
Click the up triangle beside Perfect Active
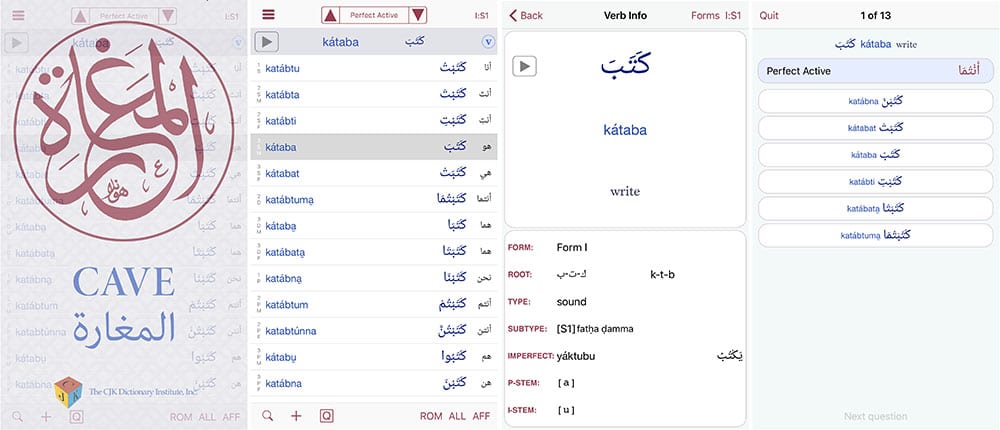330,15
